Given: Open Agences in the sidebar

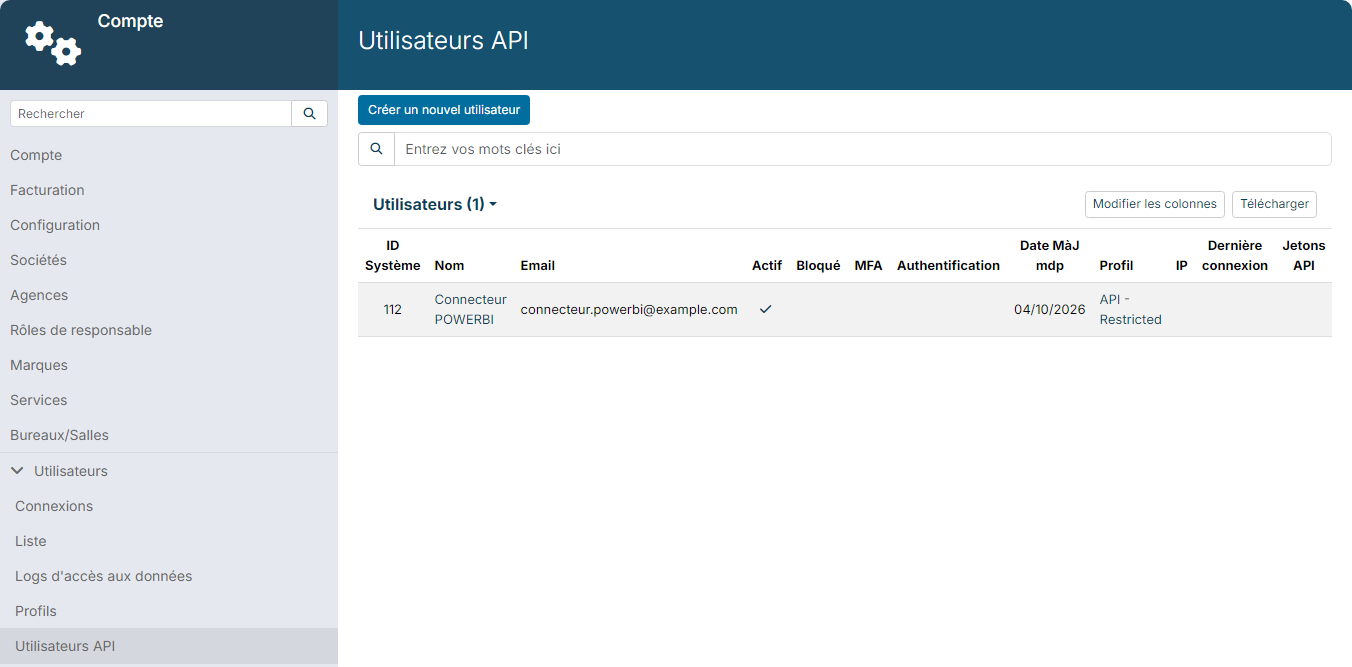Looking at the screenshot, I should tap(39, 295).
